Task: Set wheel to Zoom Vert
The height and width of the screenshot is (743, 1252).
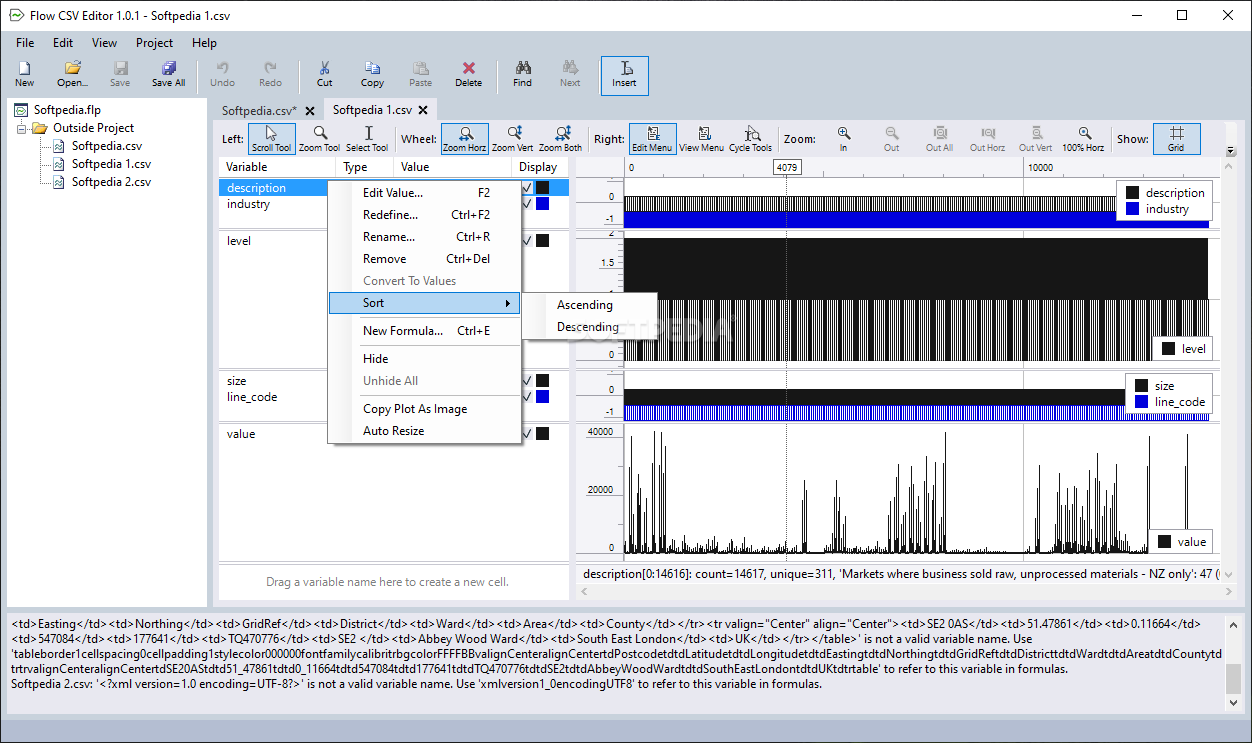Action: point(512,139)
